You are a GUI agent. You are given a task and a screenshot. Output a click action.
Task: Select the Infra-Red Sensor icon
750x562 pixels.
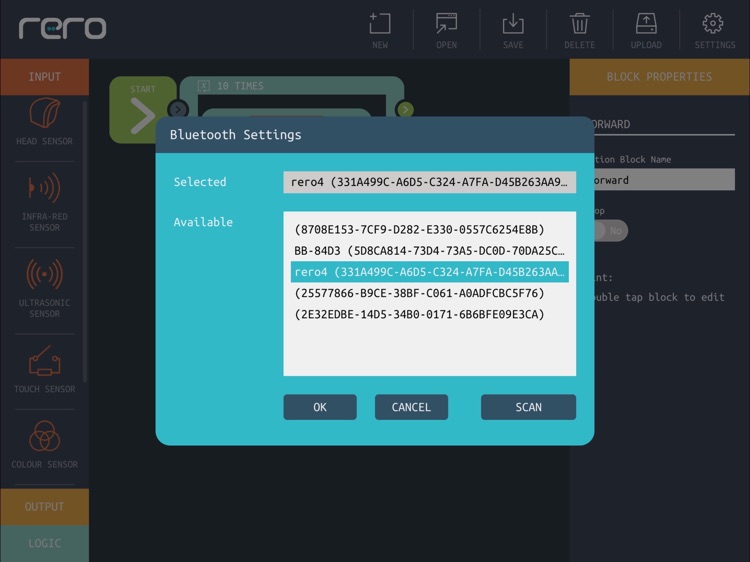click(44, 188)
